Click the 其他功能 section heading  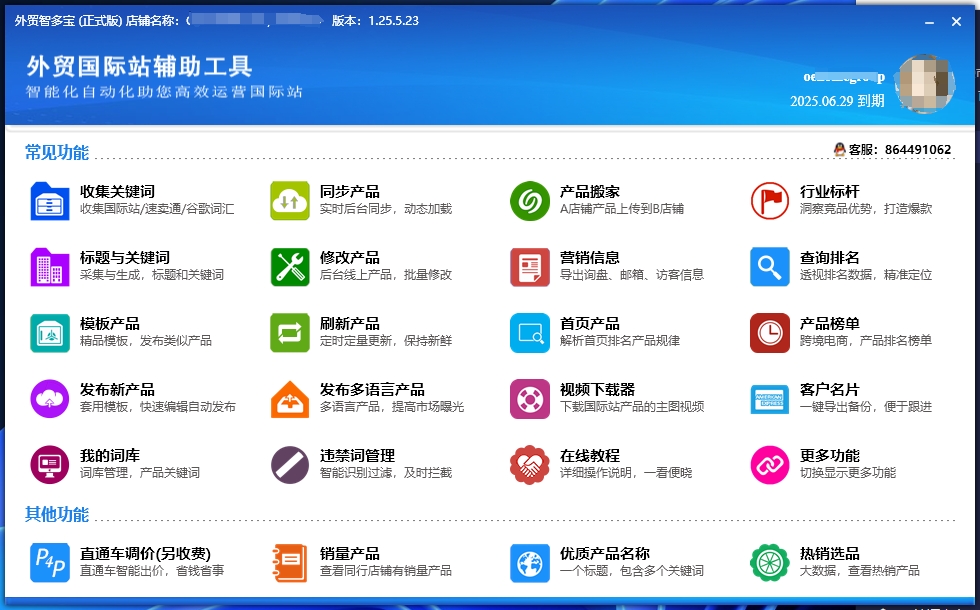point(57,514)
